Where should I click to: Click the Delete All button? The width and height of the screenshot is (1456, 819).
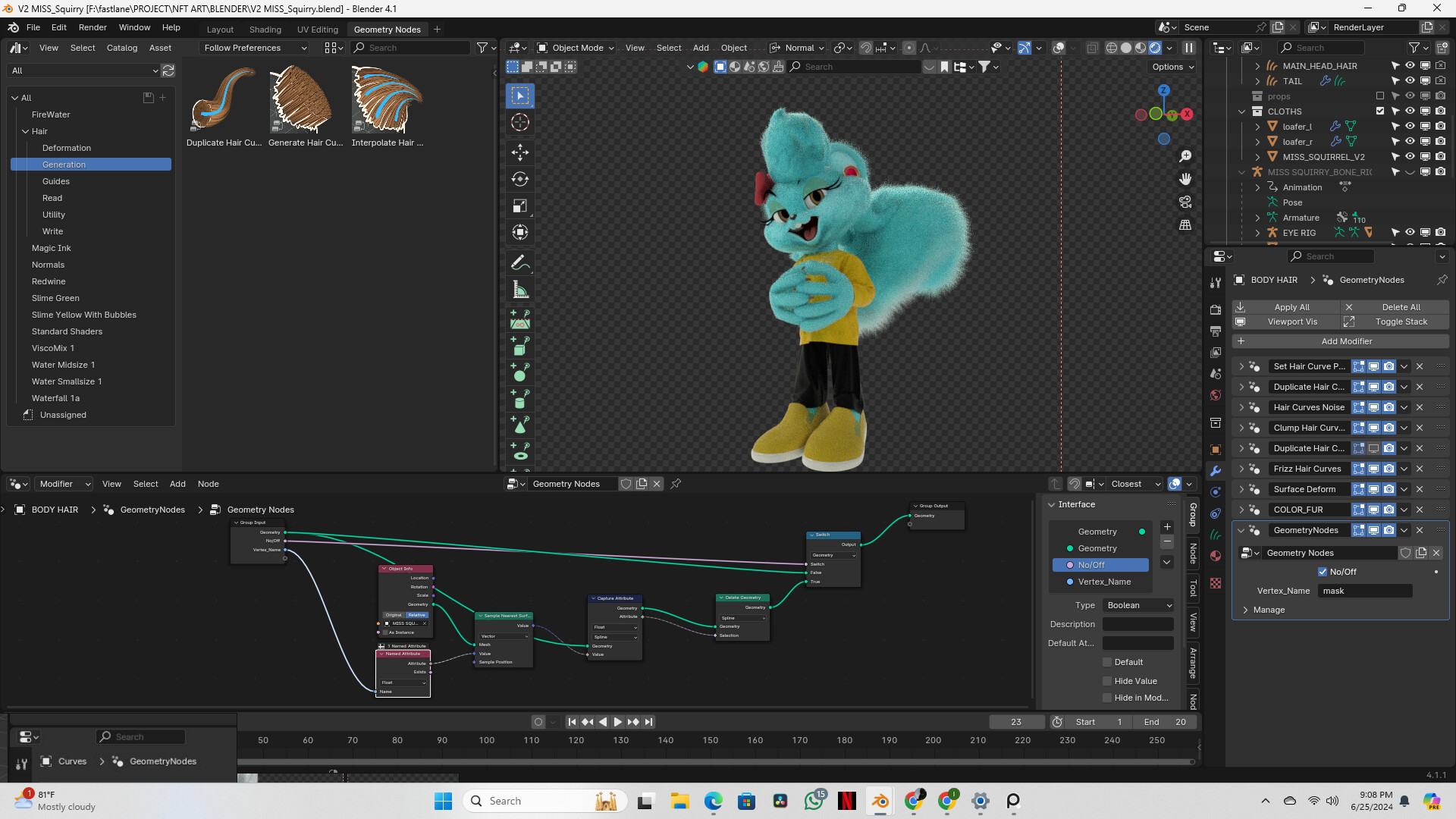click(x=1395, y=307)
